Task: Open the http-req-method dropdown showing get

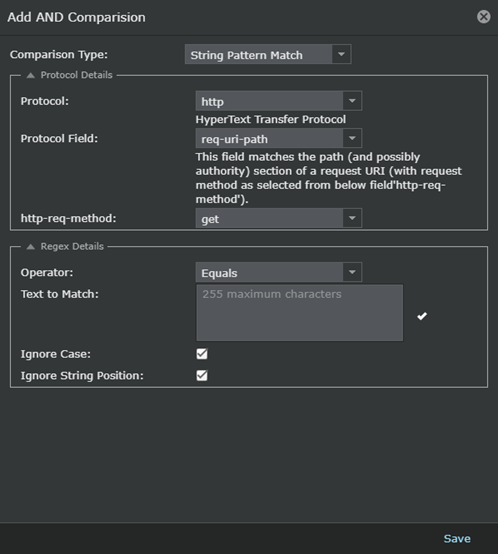Action: pos(279,218)
